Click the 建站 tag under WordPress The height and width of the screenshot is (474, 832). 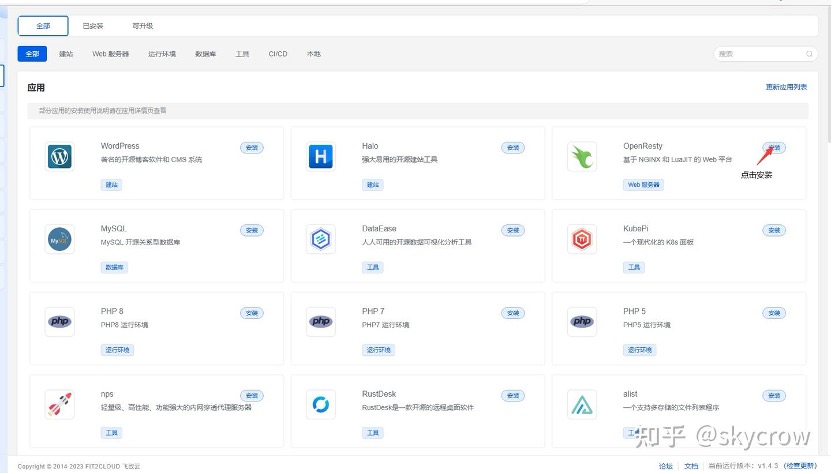[111, 185]
